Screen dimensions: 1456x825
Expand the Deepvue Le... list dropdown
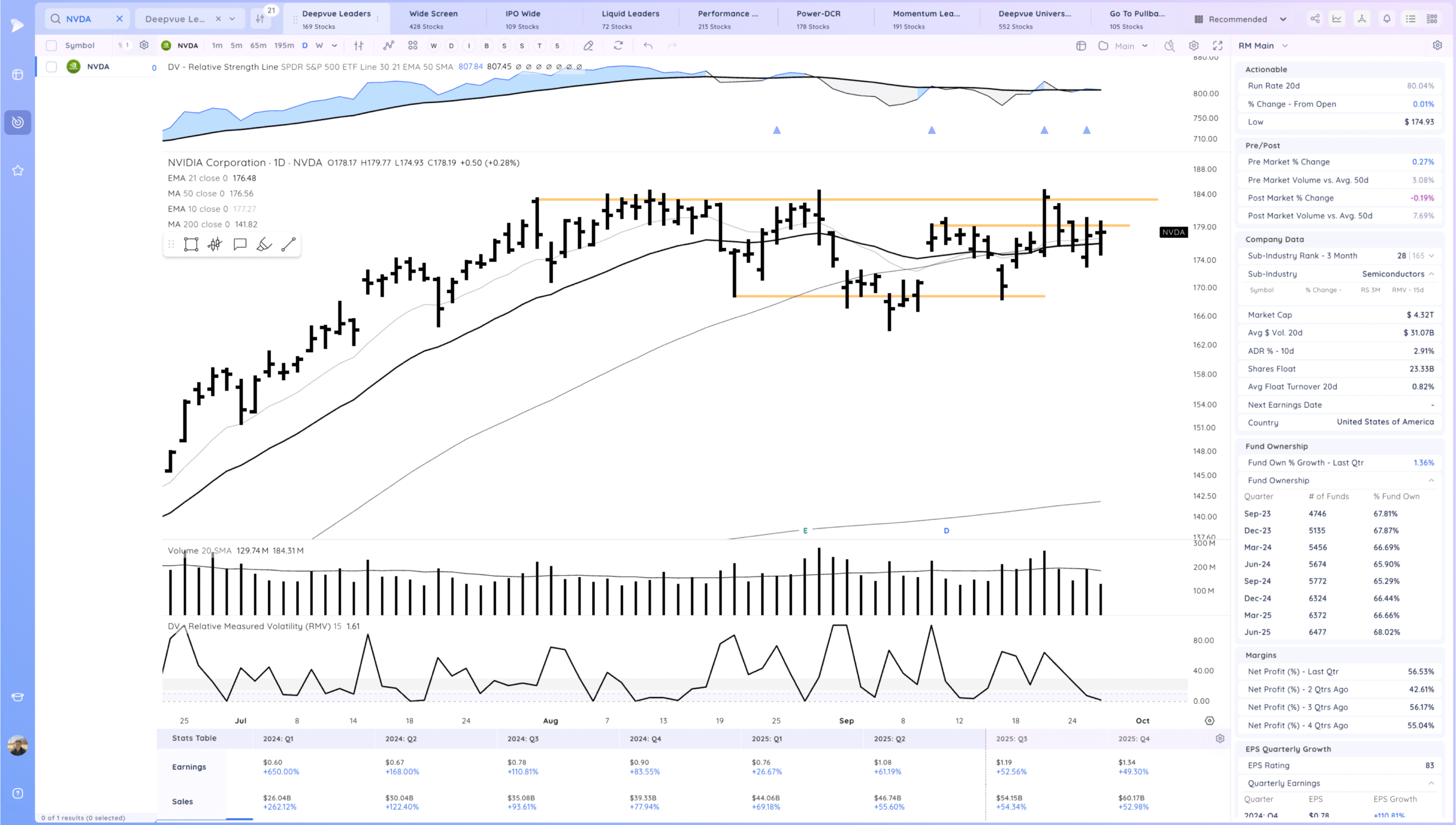click(x=232, y=19)
